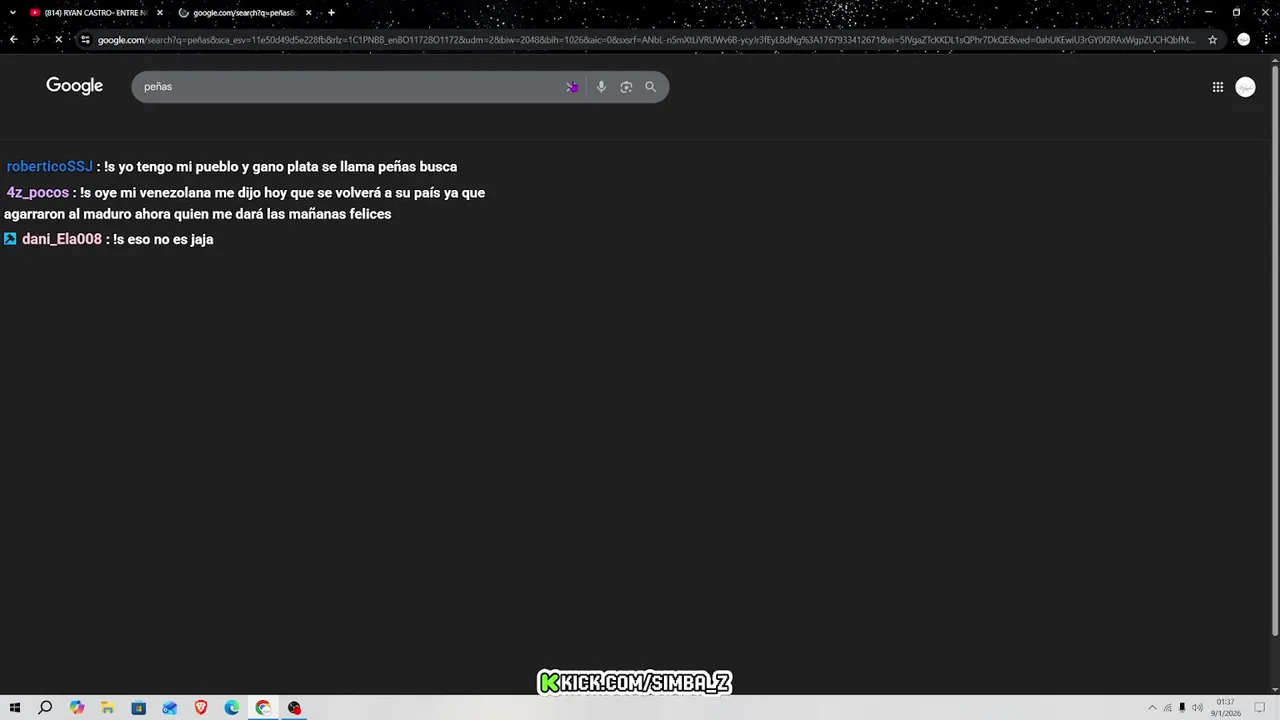Open the recording app taskbar icon
Viewport: 1280px width, 720px height.
294,708
